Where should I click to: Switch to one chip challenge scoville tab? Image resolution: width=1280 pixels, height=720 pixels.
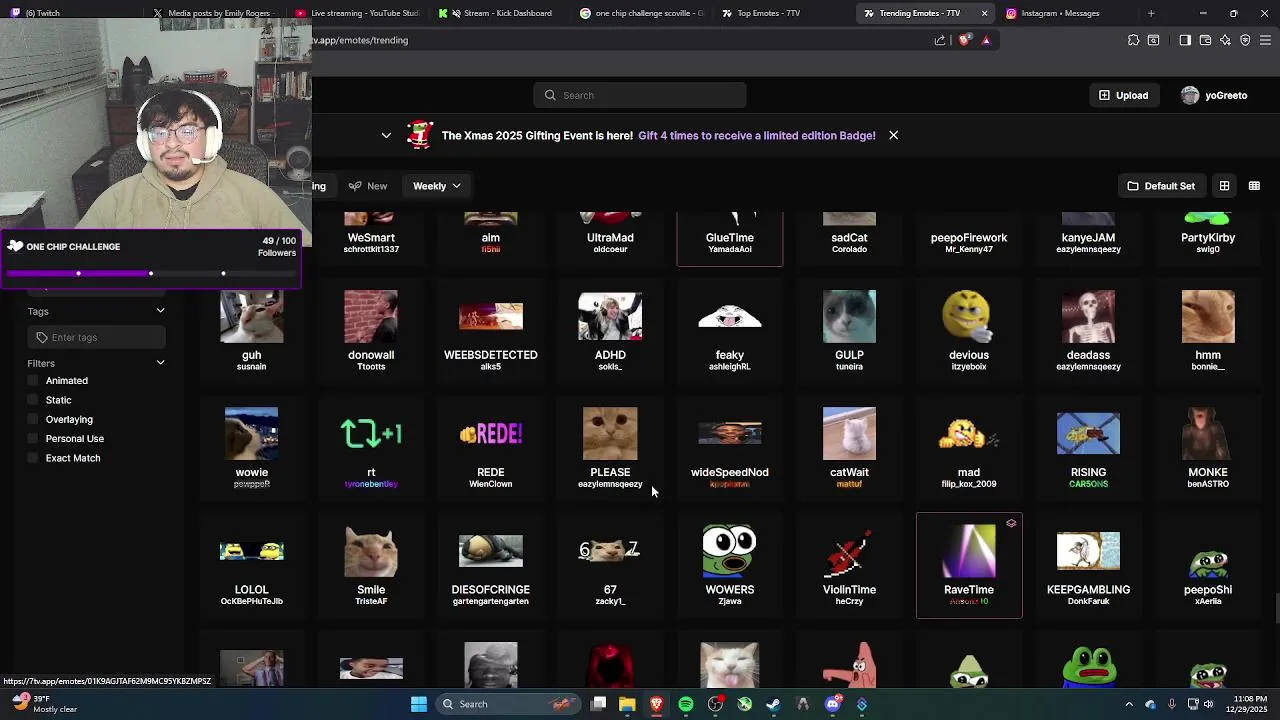click(643, 13)
